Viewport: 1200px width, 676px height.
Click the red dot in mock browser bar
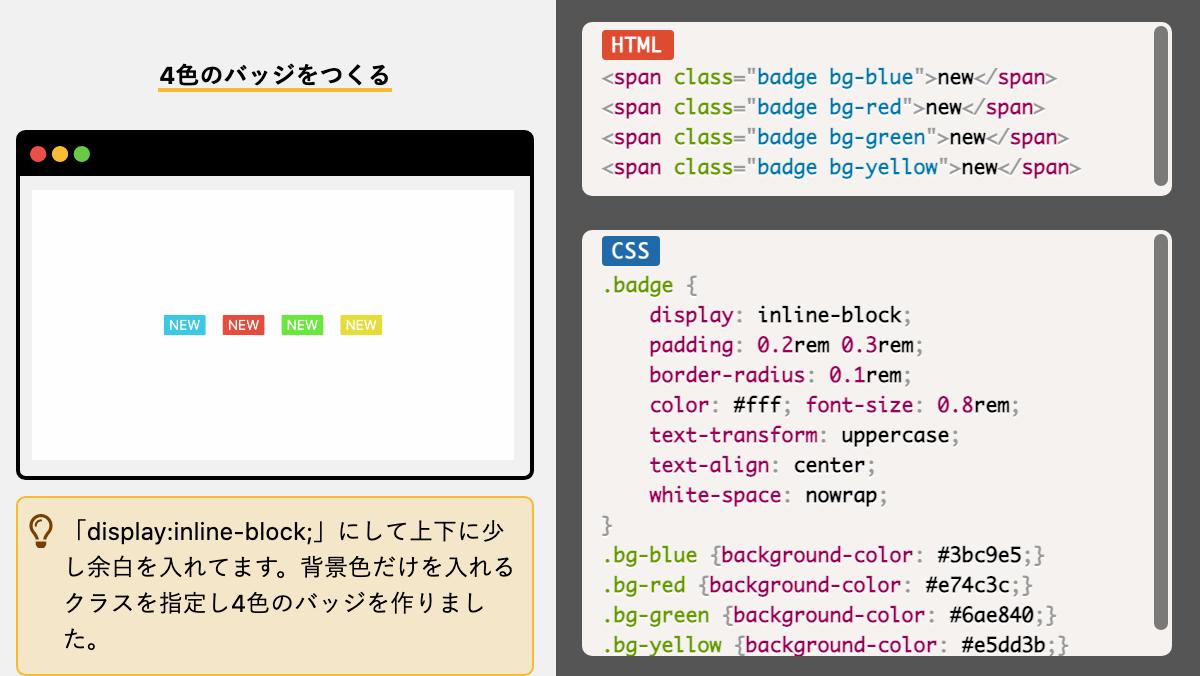click(x=39, y=154)
